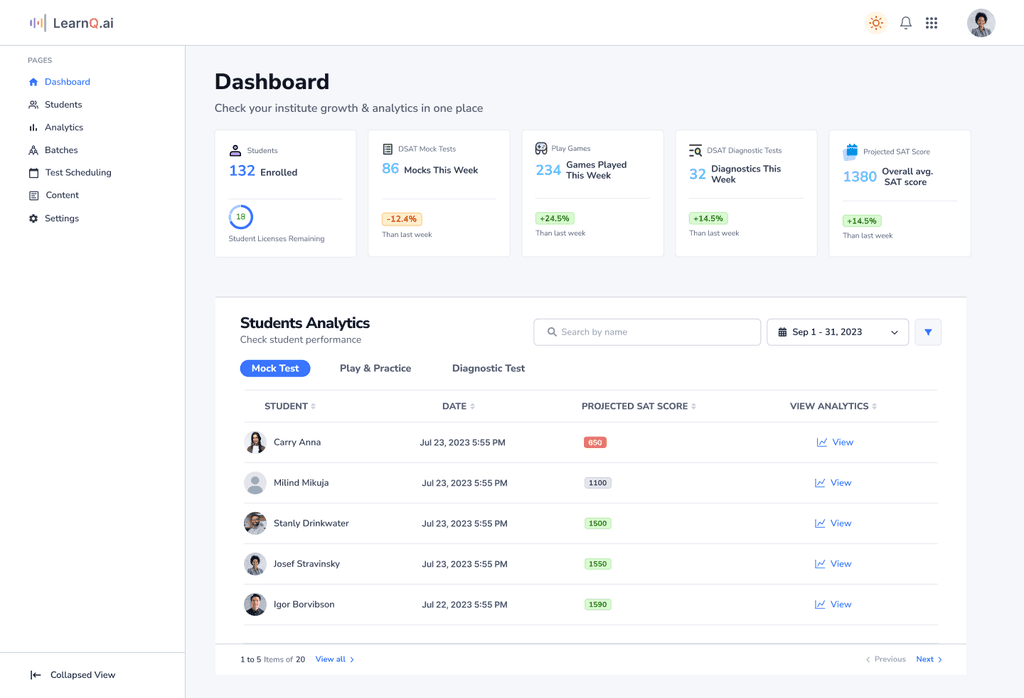Screen dimensions: 1024x698
Task: Switch to the Play & Practice tab
Action: pos(375,368)
